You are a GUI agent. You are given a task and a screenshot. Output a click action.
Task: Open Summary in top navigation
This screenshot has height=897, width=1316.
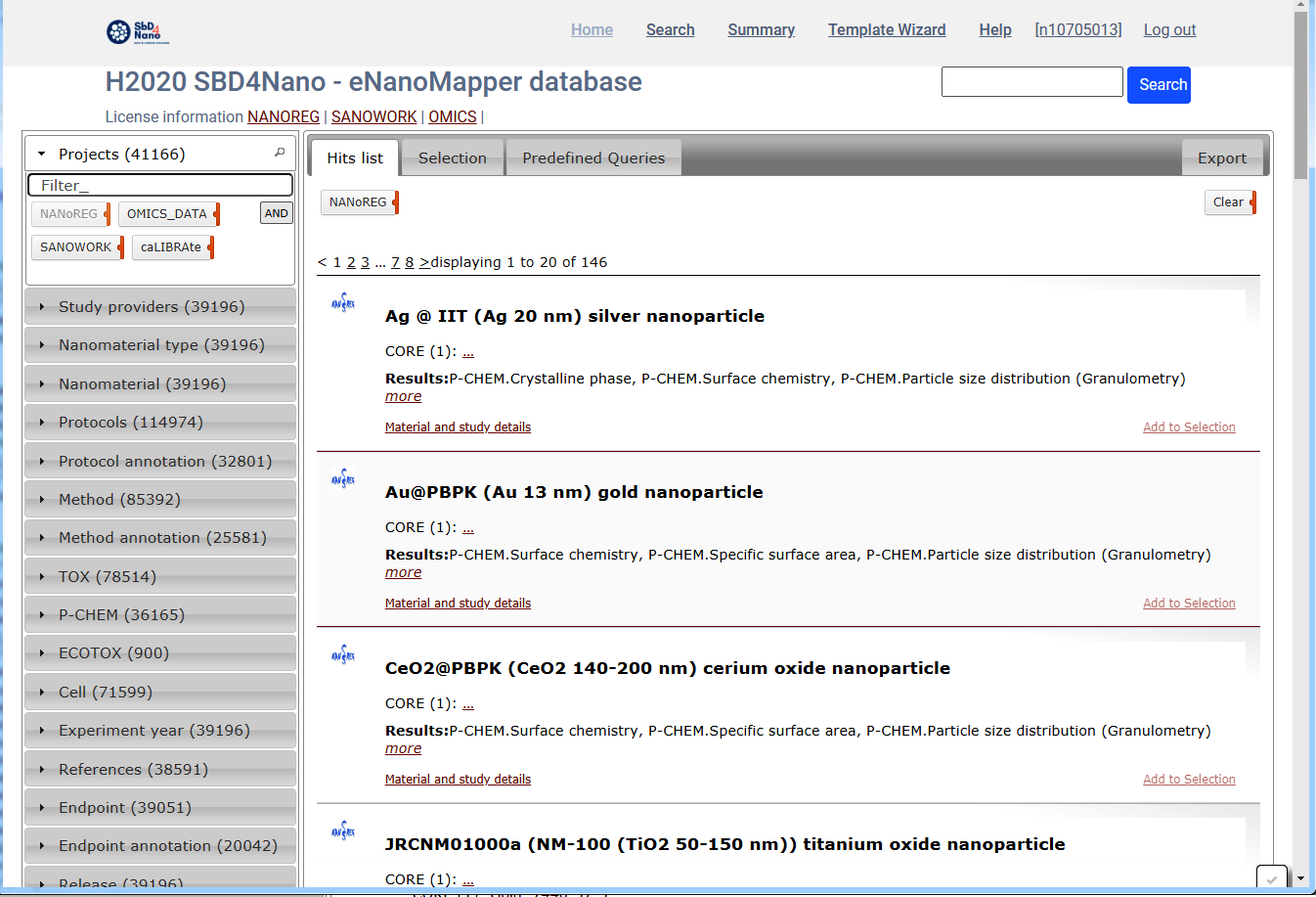click(762, 29)
